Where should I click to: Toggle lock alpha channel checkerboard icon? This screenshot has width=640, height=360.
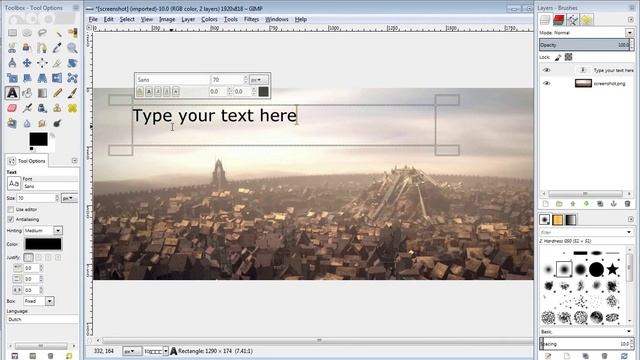click(x=568, y=57)
